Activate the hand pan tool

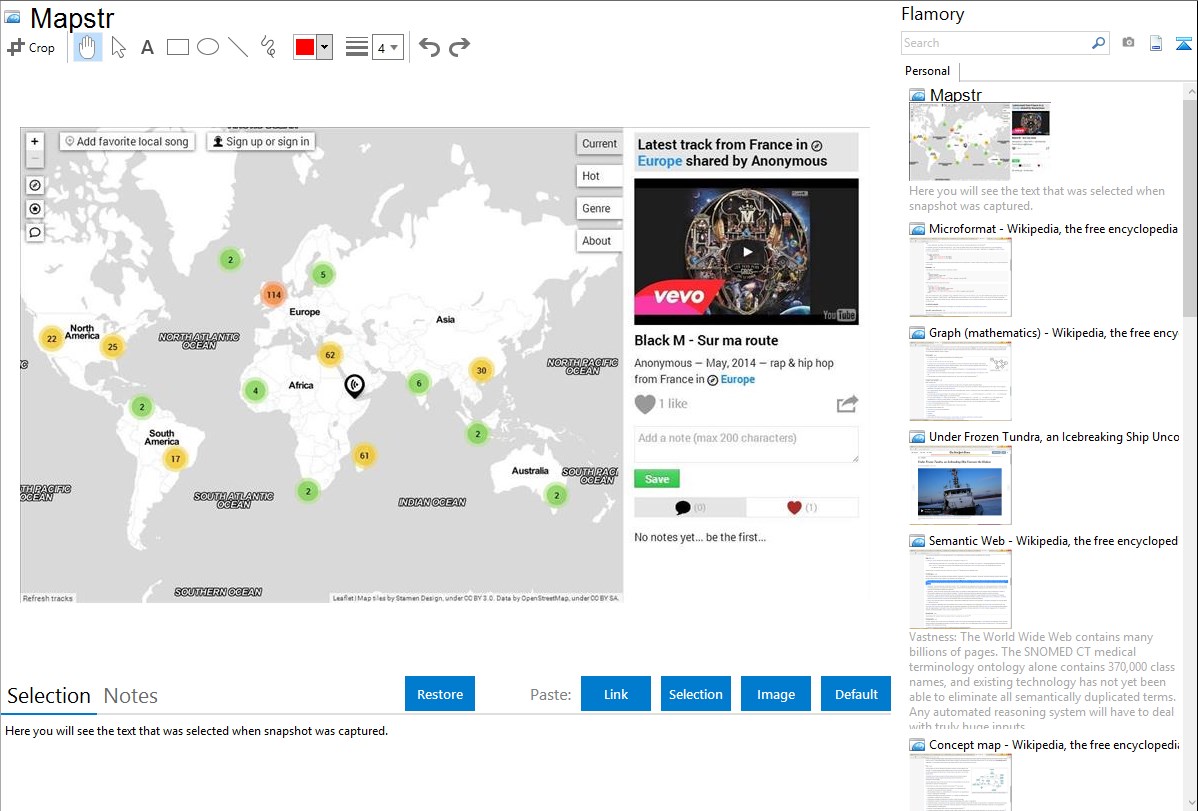point(88,47)
